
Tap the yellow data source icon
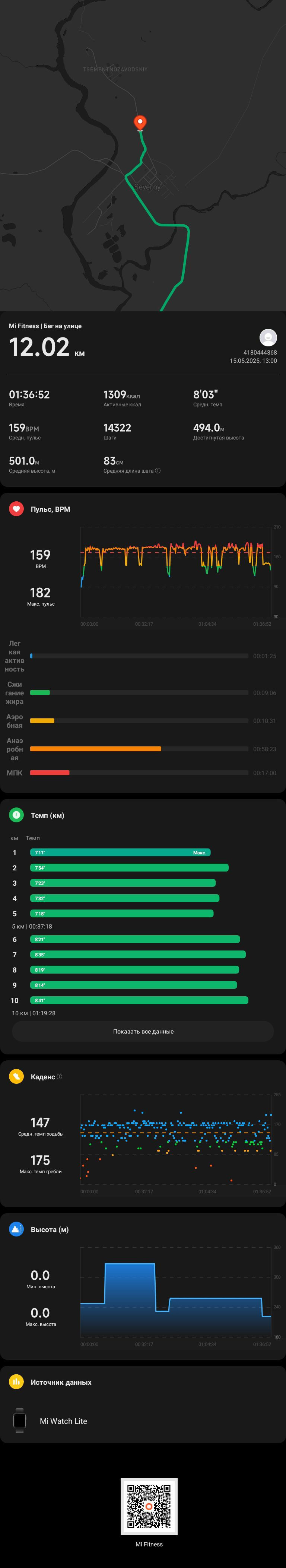(x=16, y=1383)
